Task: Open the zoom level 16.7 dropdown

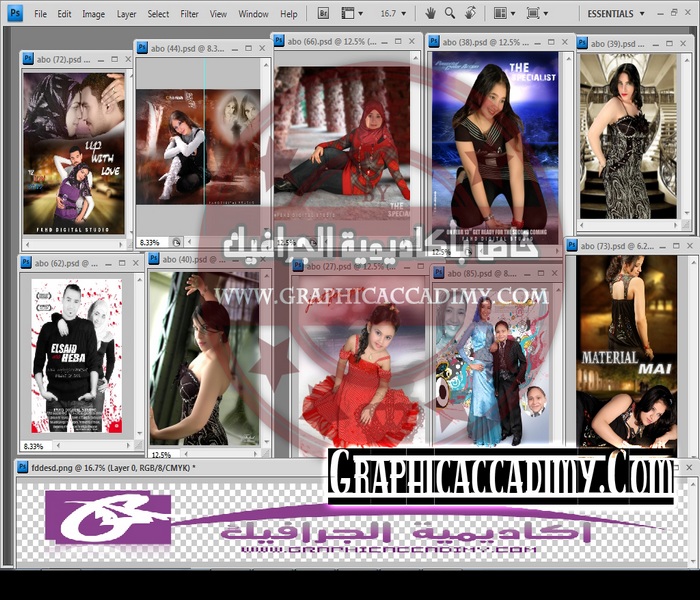Action: pos(392,14)
